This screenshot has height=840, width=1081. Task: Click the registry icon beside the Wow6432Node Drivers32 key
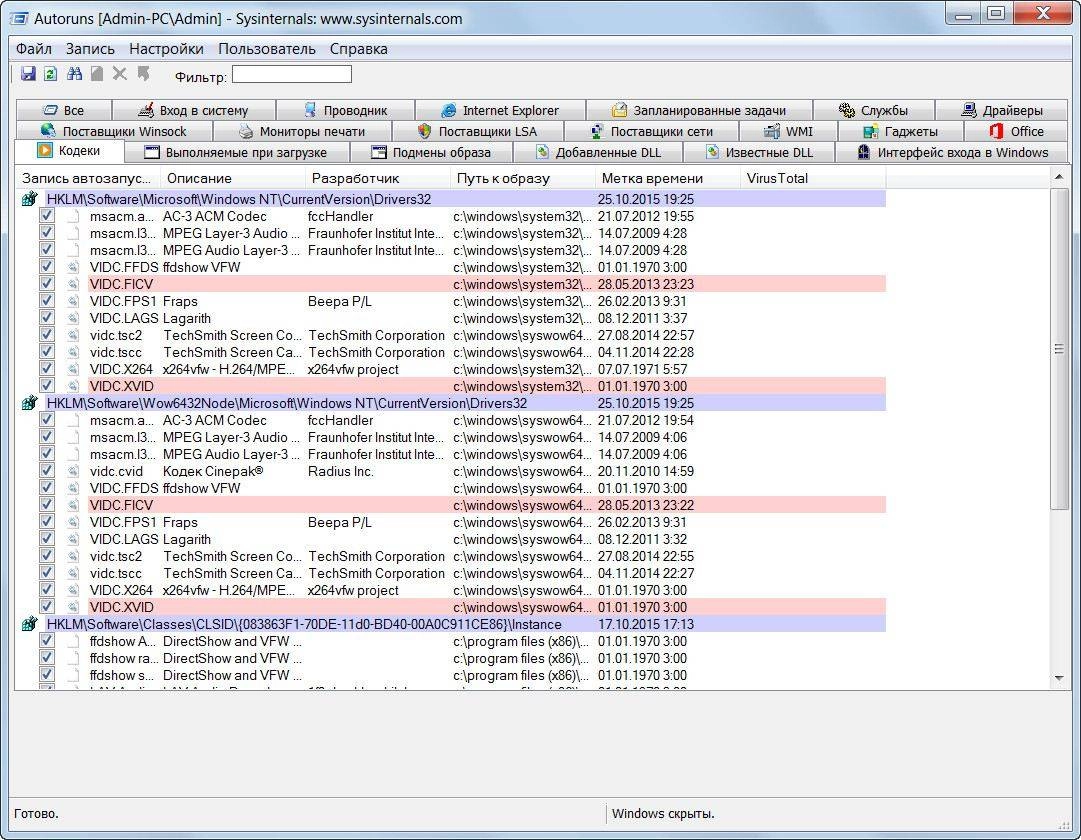click(29, 403)
